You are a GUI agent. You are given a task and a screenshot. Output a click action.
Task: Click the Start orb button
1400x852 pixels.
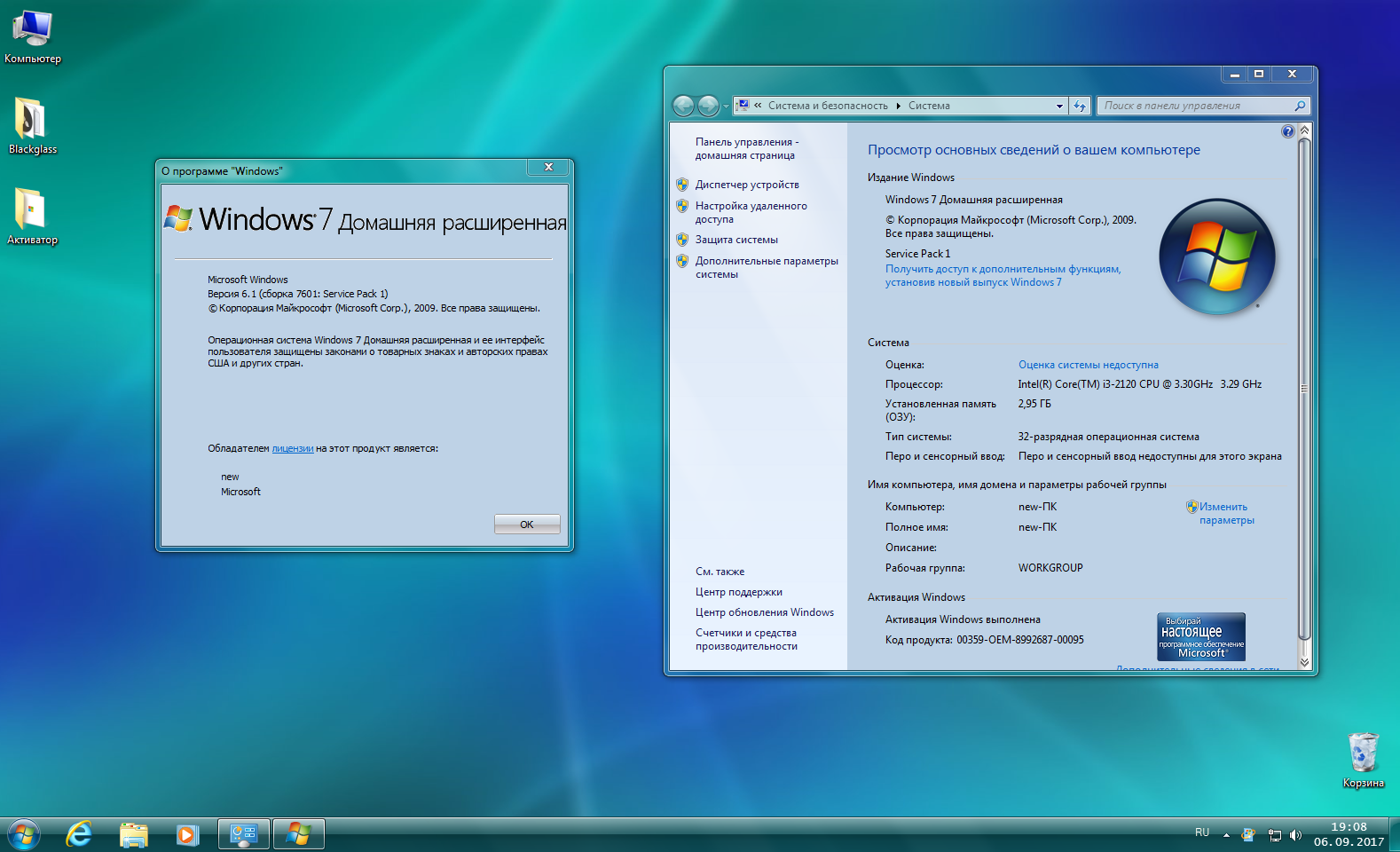[x=24, y=835]
